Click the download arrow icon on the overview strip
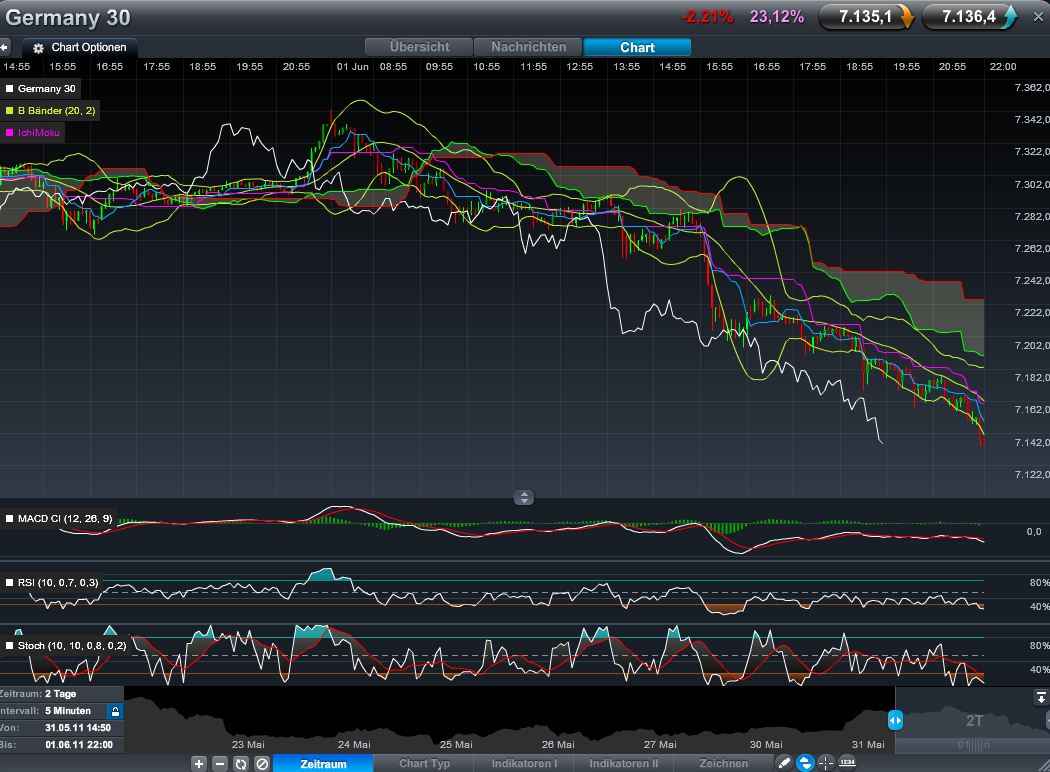 click(1041, 698)
